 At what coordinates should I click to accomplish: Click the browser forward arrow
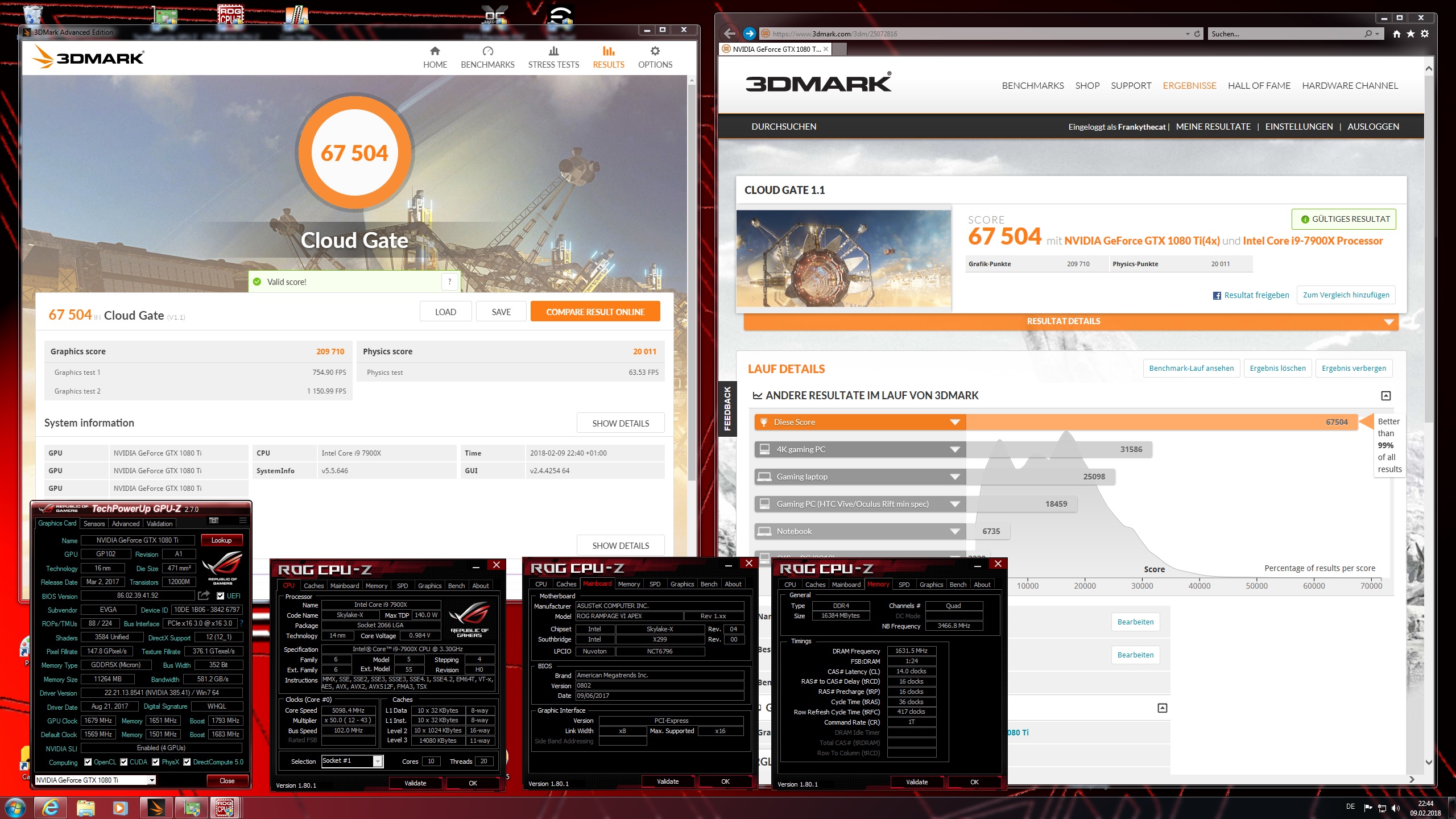[749, 34]
